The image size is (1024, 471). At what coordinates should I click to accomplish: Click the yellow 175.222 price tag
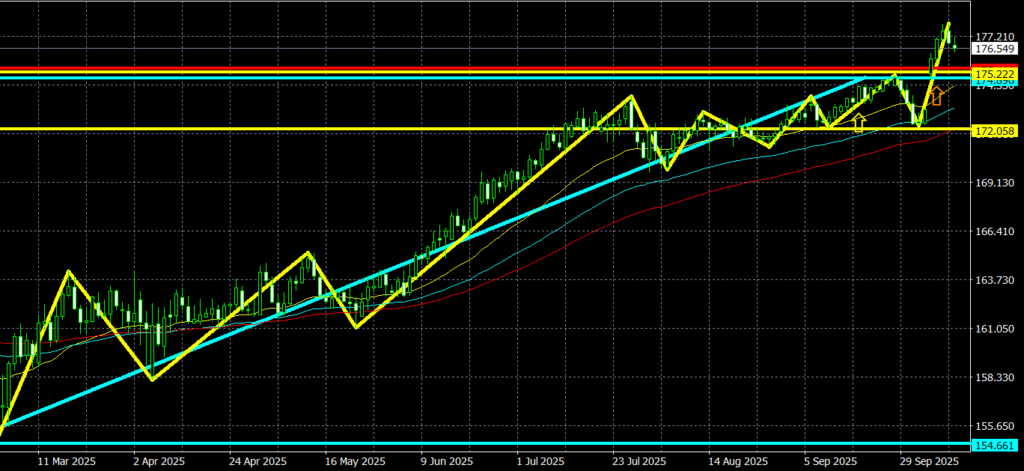pyautogui.click(x=995, y=75)
